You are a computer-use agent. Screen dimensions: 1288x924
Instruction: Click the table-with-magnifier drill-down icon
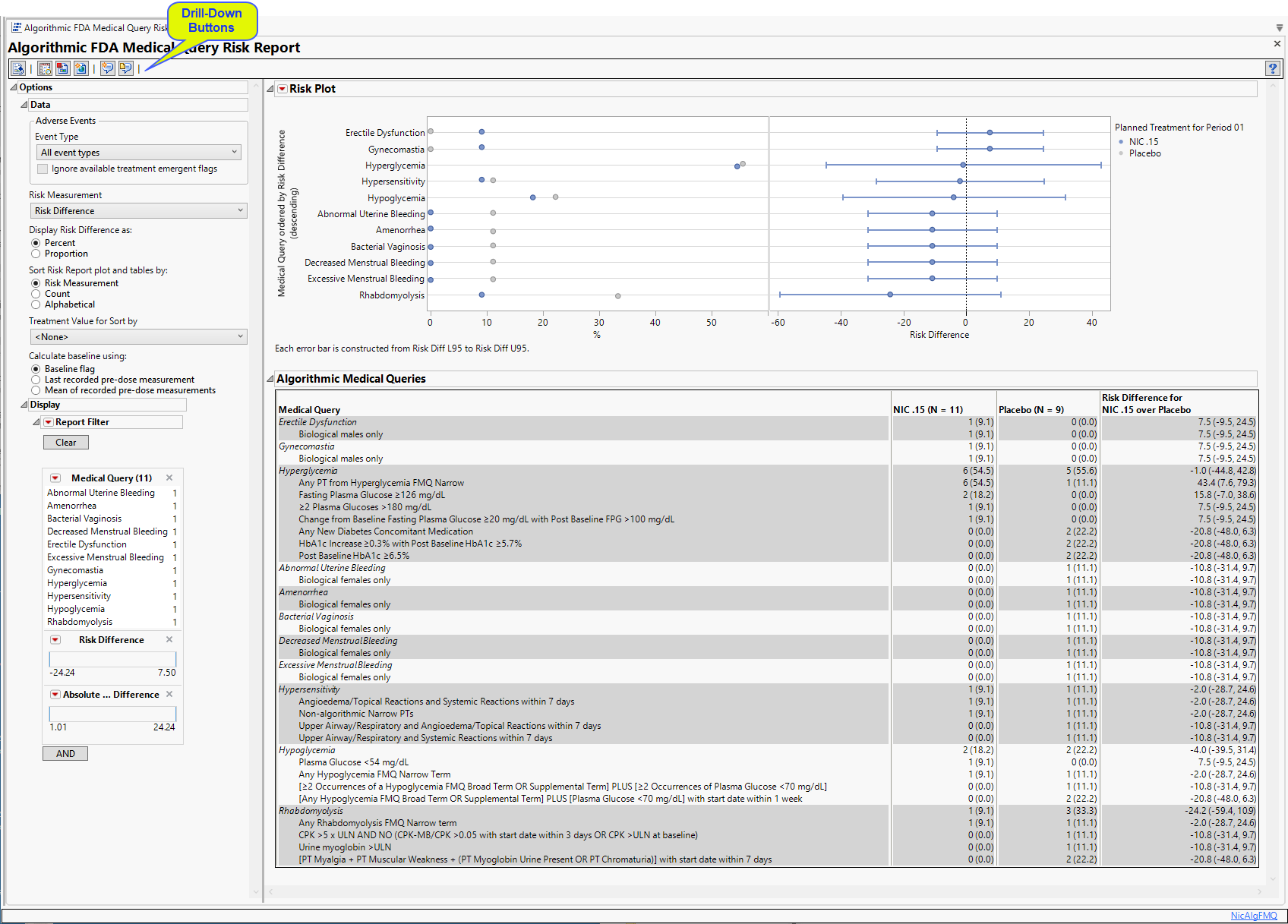(x=45, y=68)
